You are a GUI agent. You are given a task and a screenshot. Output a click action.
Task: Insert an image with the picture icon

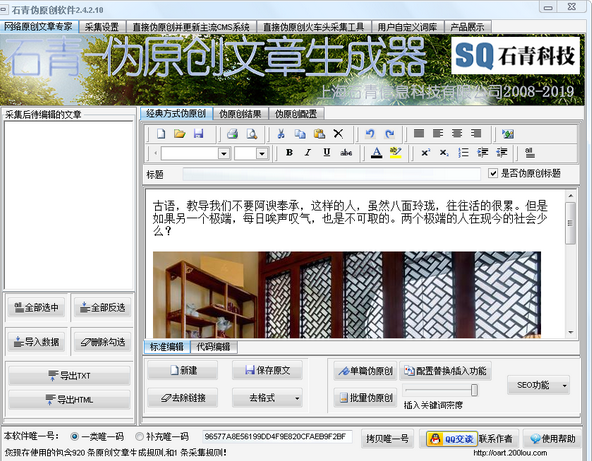pos(507,134)
